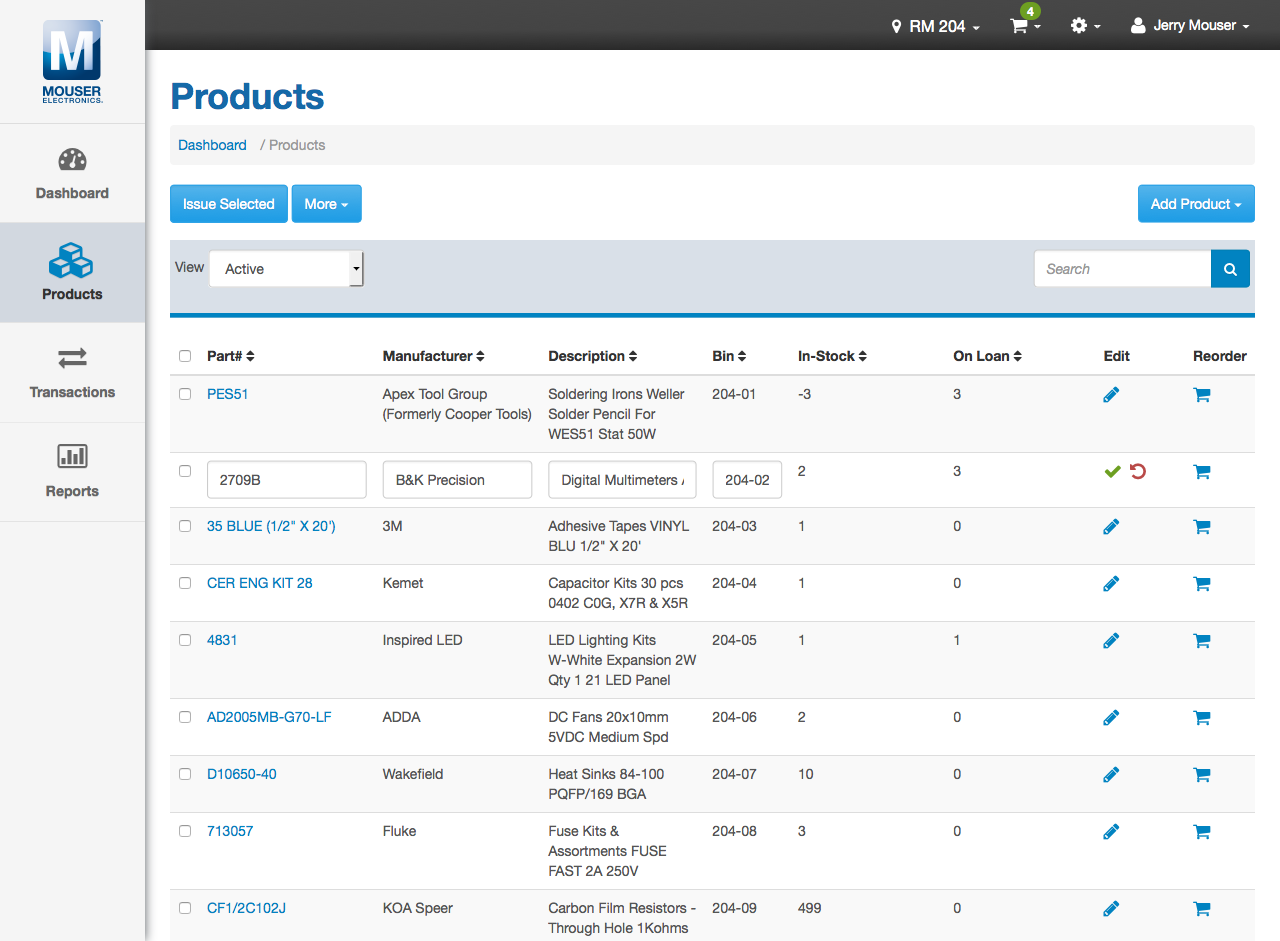
Task: Click the Issue Selected button
Action: [x=228, y=203]
